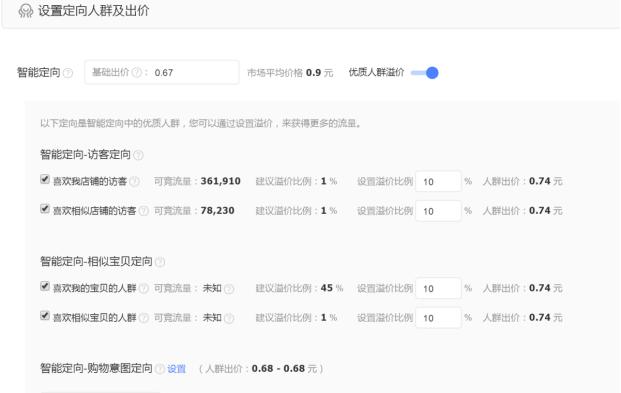Click the help icon beside 基础出价
This screenshot has width=621, height=393.
click(137, 72)
